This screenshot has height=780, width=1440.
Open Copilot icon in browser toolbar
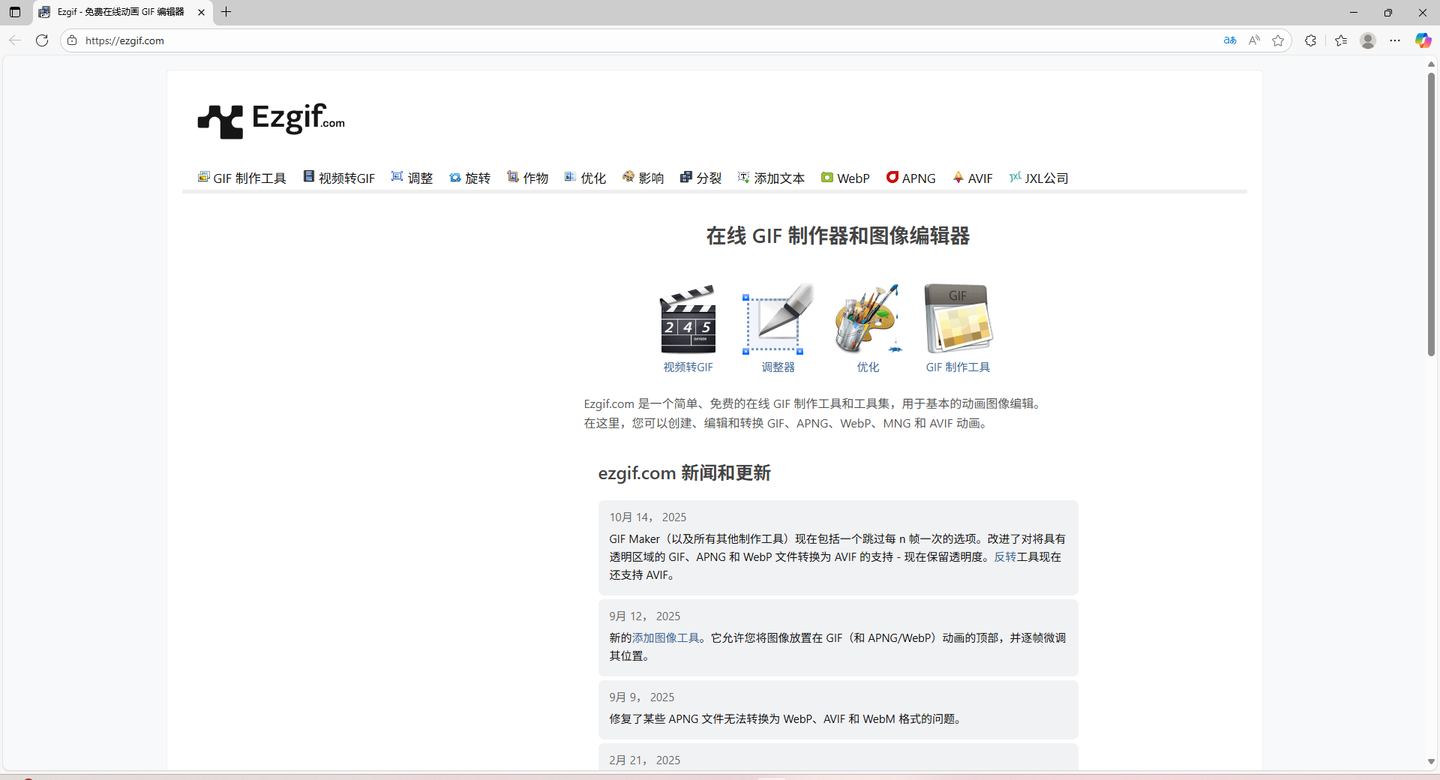[x=1423, y=40]
